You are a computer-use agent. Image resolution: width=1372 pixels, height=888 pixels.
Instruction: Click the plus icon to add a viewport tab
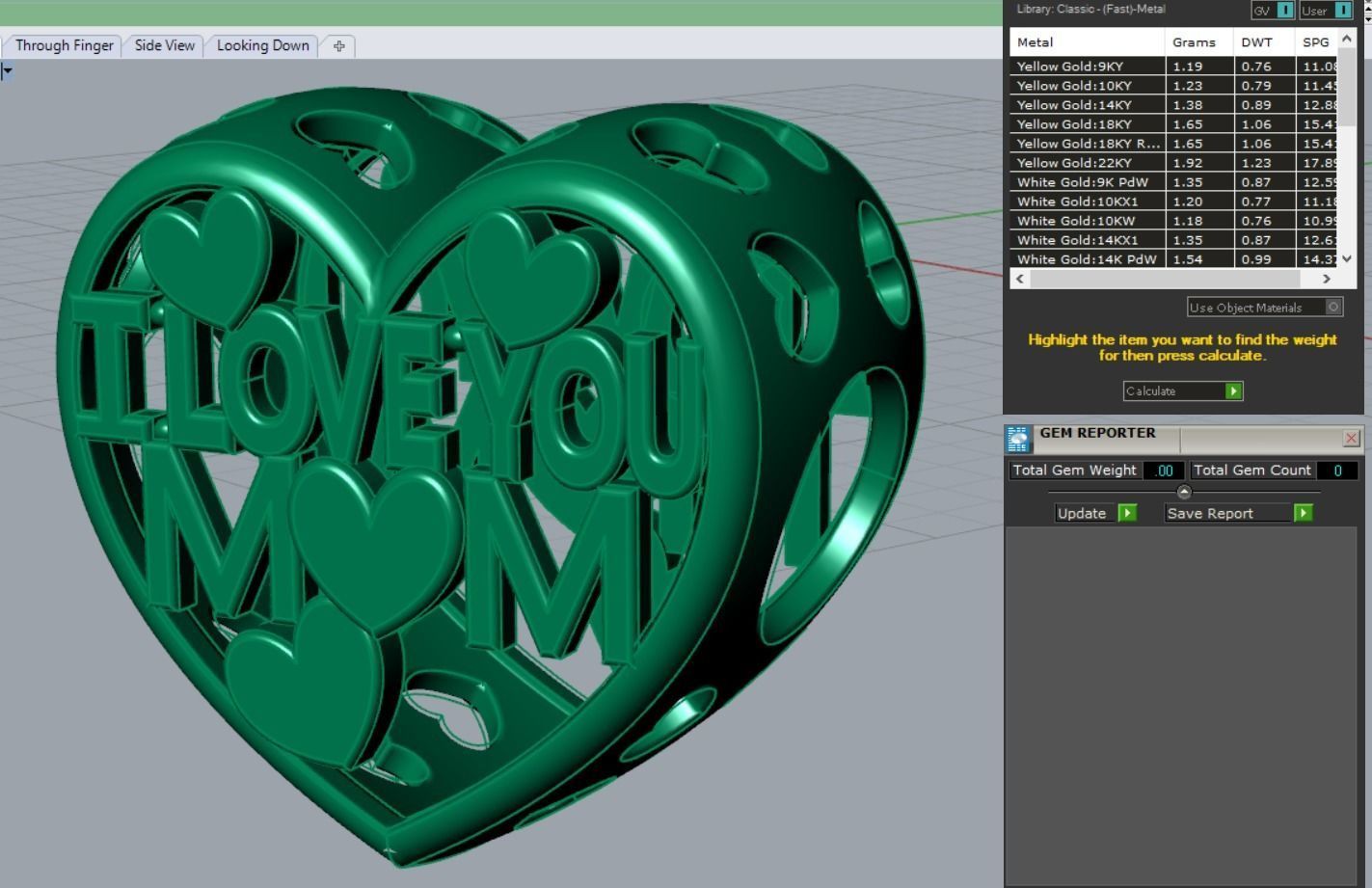(338, 44)
